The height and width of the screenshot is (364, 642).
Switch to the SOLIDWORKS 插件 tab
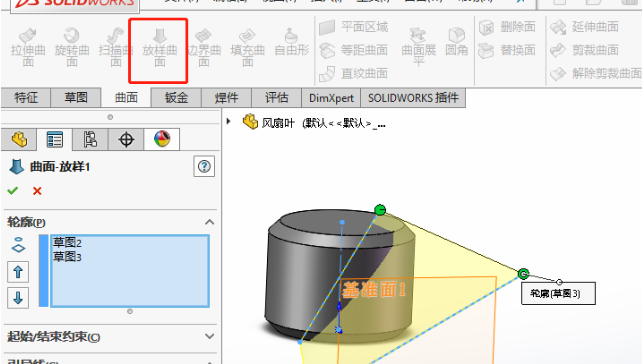(413, 98)
